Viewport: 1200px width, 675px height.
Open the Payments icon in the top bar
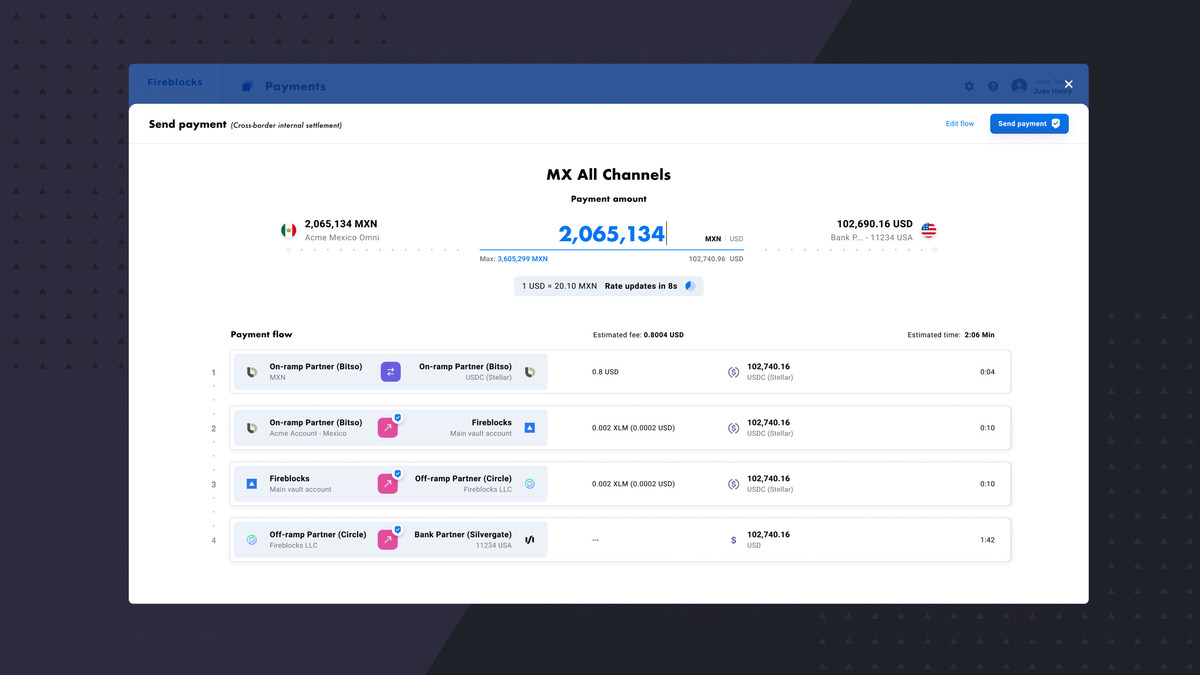247,86
